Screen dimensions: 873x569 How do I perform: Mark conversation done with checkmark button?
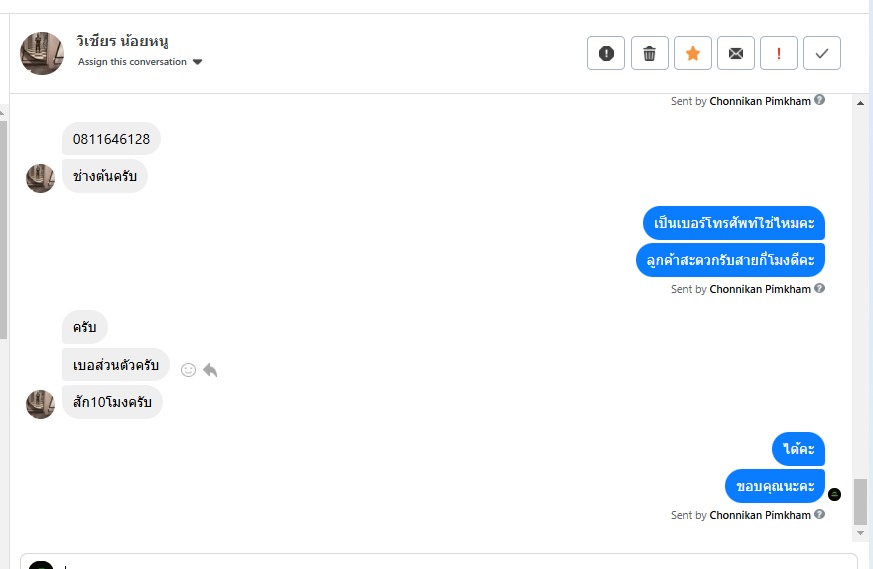(x=822, y=54)
